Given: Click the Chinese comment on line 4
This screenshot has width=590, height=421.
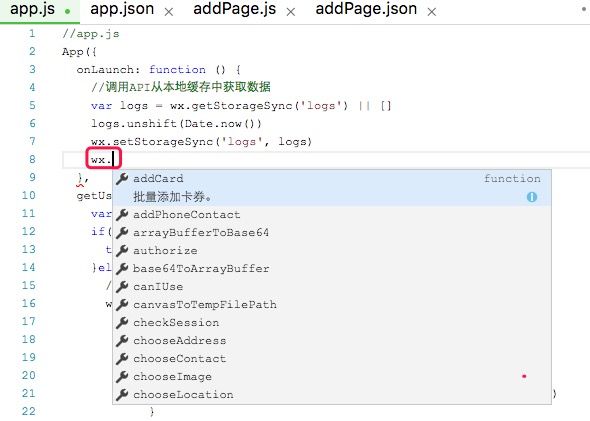Looking at the screenshot, I should pyautogui.click(x=181, y=87).
